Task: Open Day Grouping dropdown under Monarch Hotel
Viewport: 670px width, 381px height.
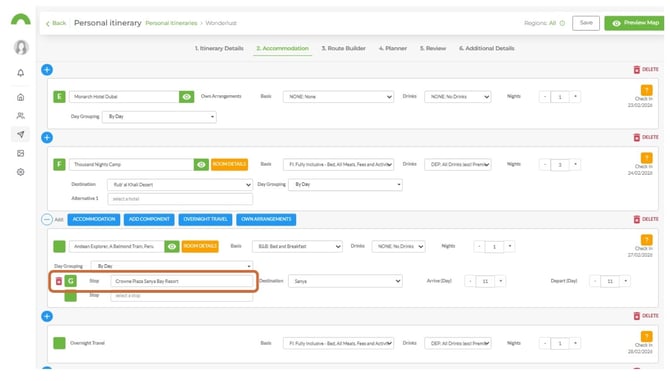Action: click(159, 117)
